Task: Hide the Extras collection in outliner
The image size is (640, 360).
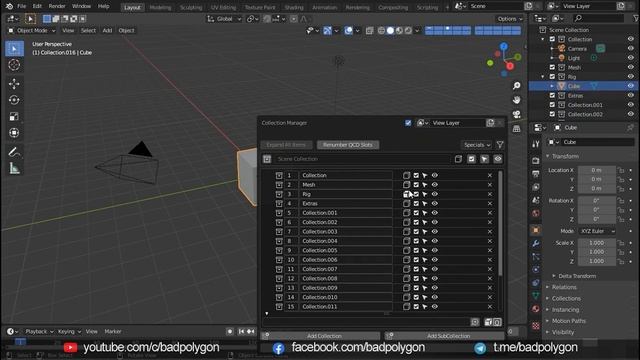Action: pos(631,96)
